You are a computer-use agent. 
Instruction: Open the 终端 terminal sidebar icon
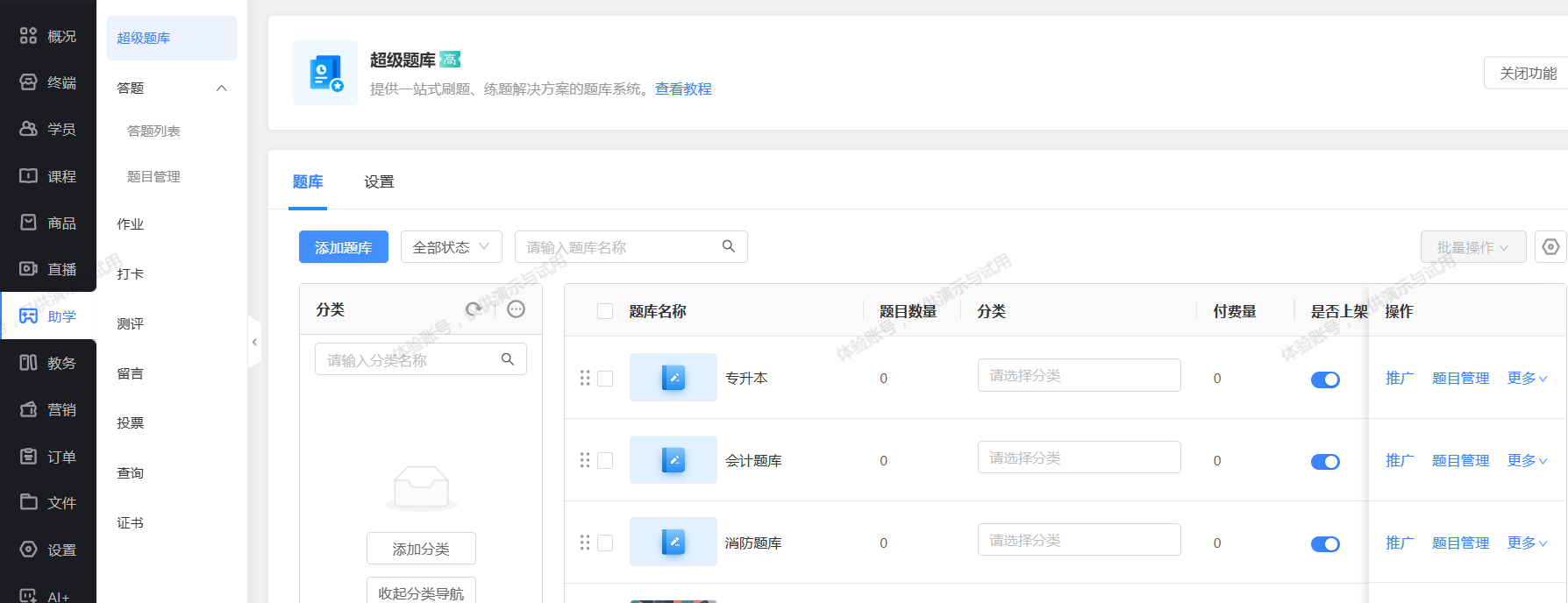[29, 82]
